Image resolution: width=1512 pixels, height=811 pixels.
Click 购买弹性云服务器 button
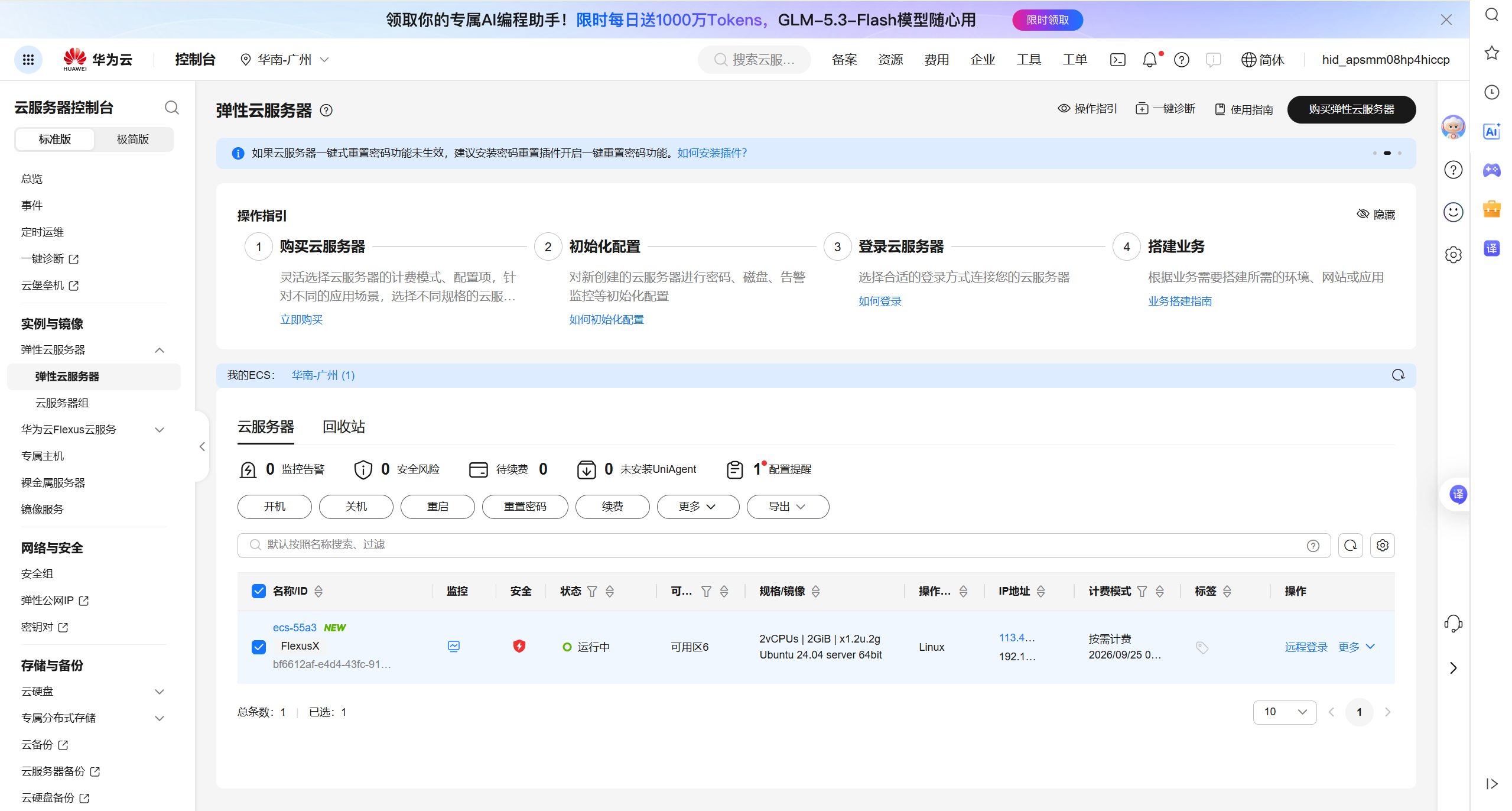point(1351,109)
